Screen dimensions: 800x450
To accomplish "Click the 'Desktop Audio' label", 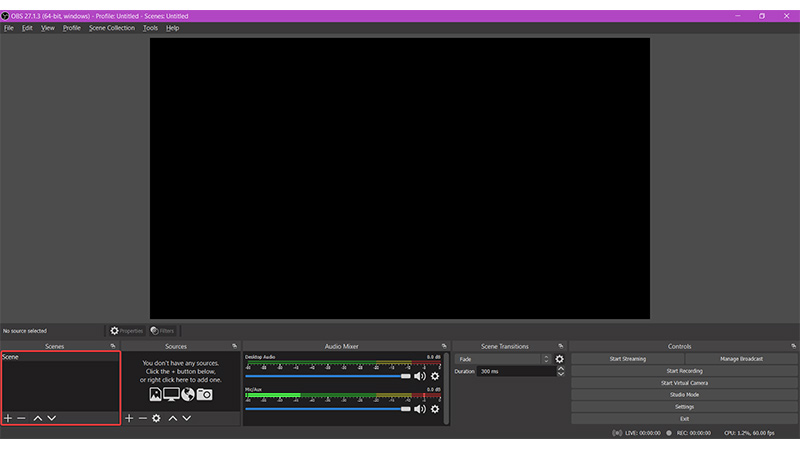I will pyautogui.click(x=260, y=357).
